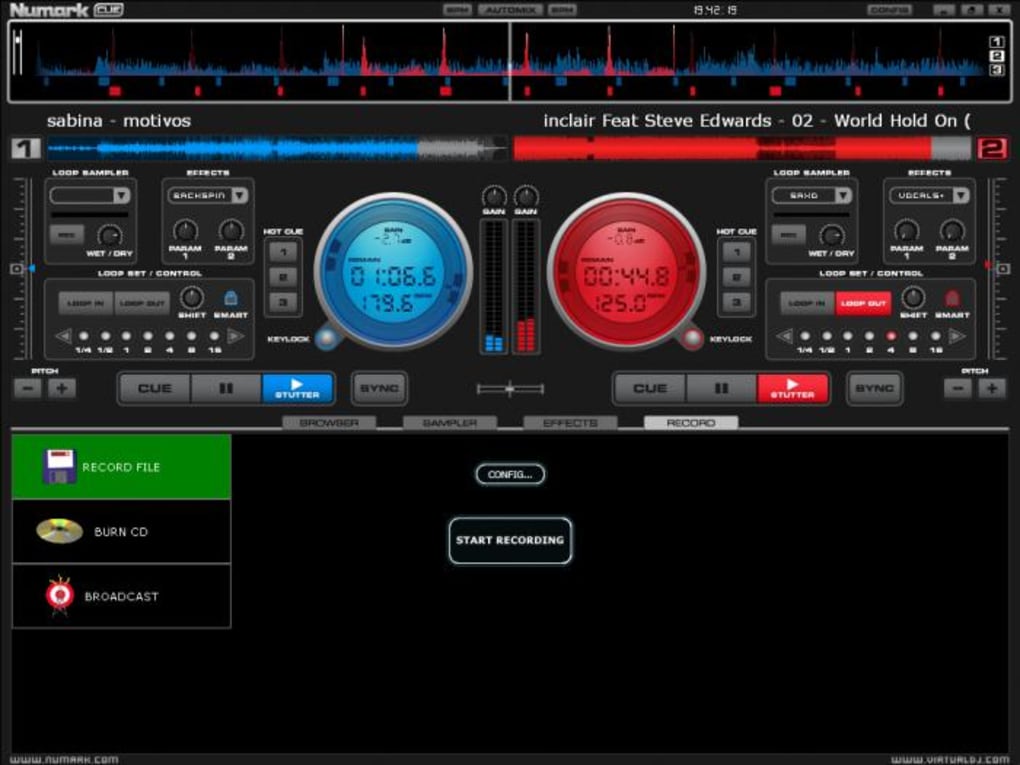This screenshot has height=765, width=1020.
Task: Click the red play Stutter button on deck 2
Action: [793, 388]
